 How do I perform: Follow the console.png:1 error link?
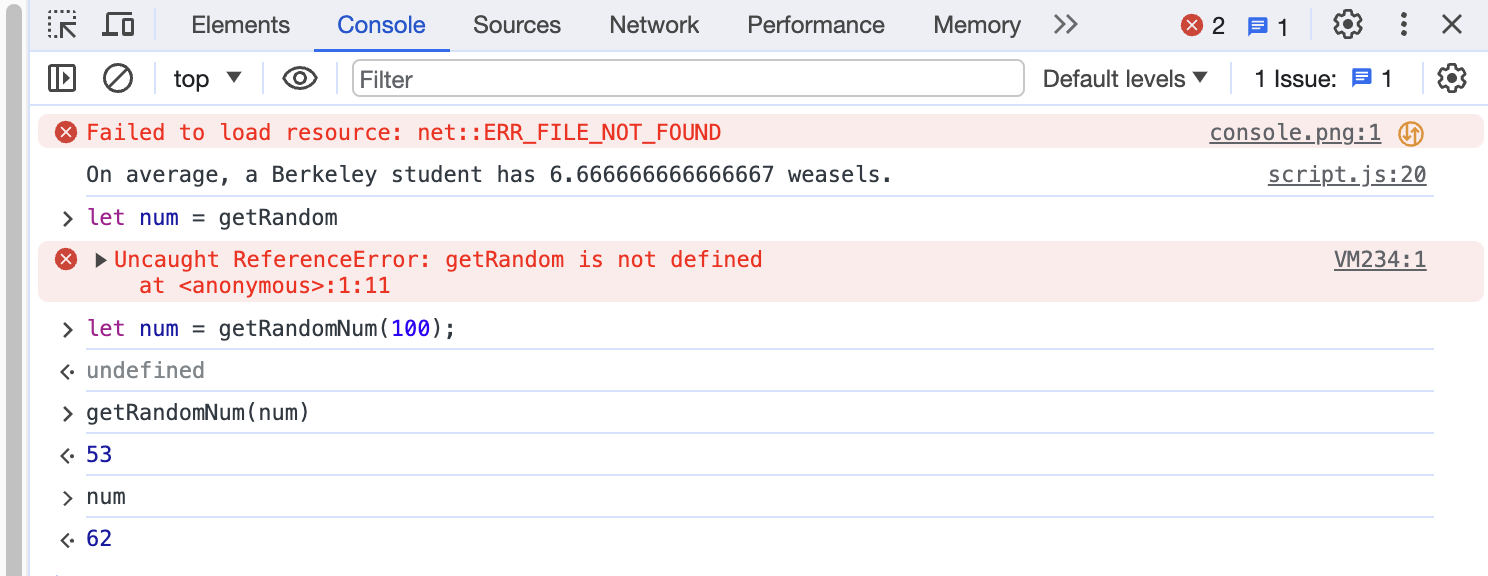pos(1295,131)
